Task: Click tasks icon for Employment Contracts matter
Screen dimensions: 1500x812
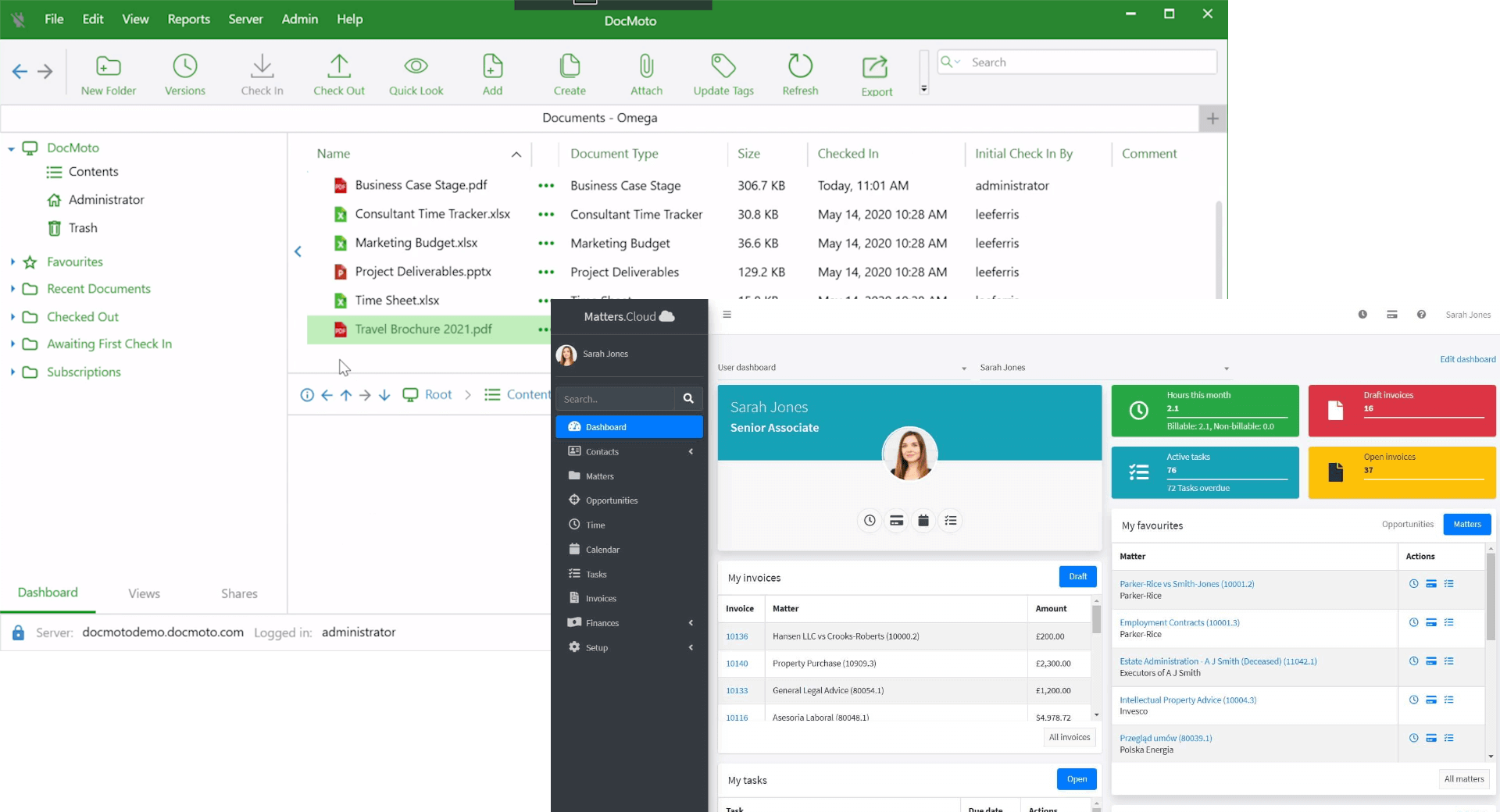Action: [1449, 622]
